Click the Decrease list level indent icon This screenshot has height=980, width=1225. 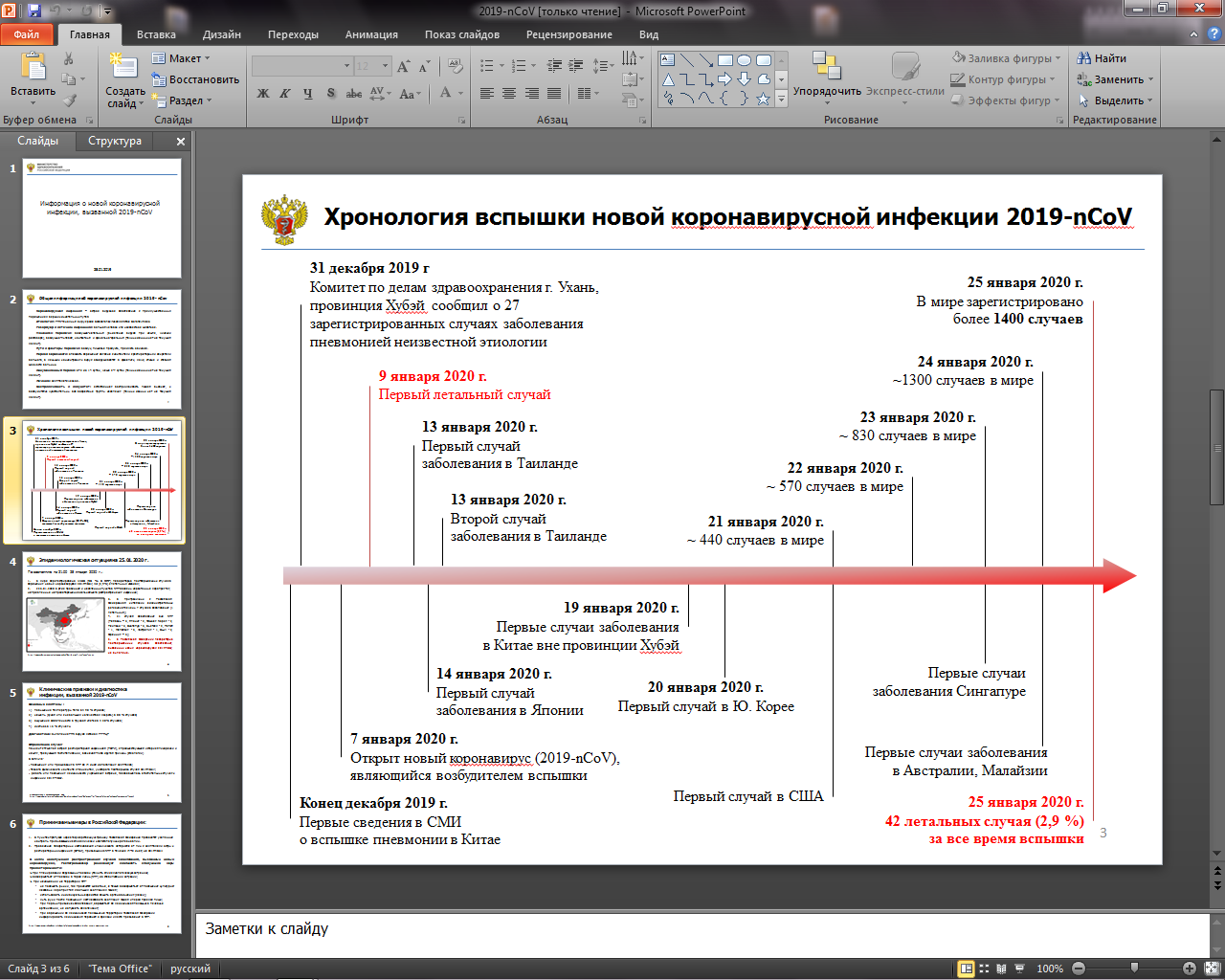pos(554,66)
